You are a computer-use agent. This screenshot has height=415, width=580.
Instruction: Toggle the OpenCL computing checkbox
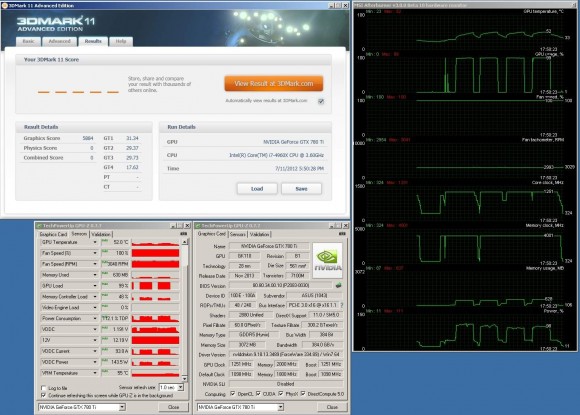coord(233,394)
